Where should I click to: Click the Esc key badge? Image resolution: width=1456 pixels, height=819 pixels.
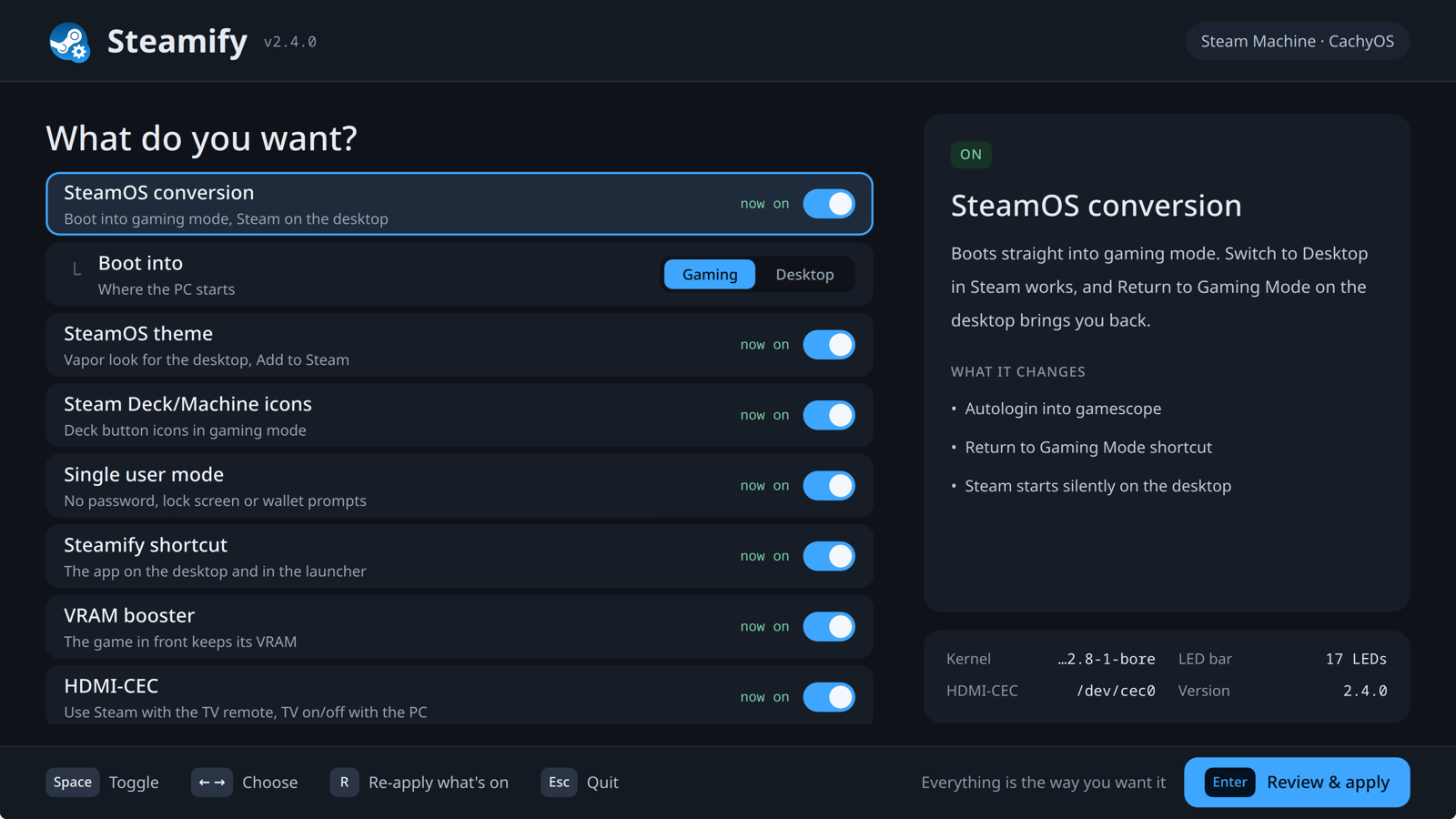point(559,783)
